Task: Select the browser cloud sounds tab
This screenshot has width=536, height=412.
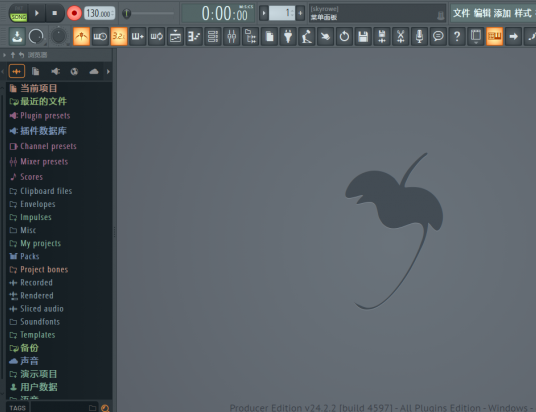Action: 94,71
